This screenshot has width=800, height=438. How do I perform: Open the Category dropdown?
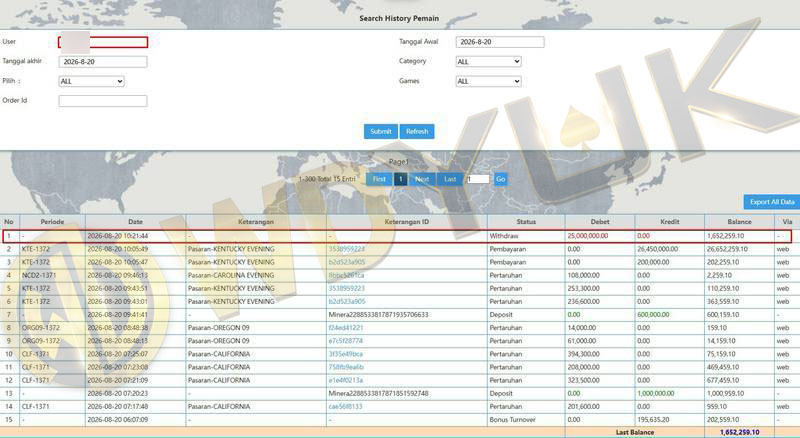click(488, 61)
